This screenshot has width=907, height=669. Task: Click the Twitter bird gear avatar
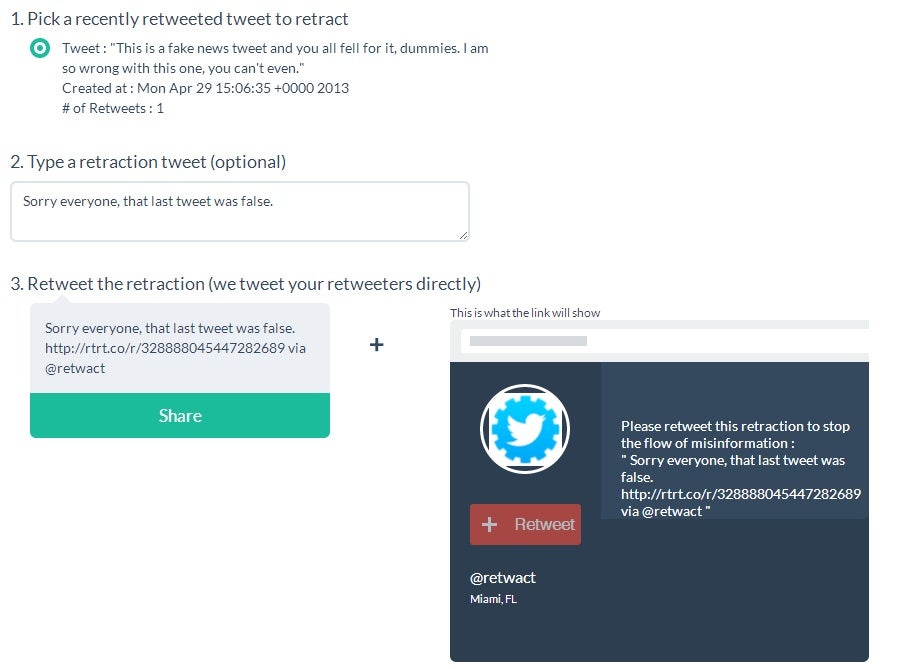pyautogui.click(x=525, y=429)
